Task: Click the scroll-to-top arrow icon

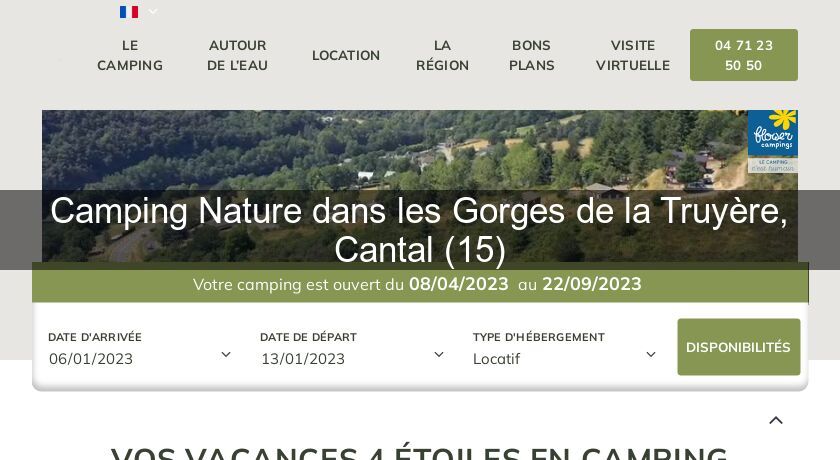Action: 776,420
